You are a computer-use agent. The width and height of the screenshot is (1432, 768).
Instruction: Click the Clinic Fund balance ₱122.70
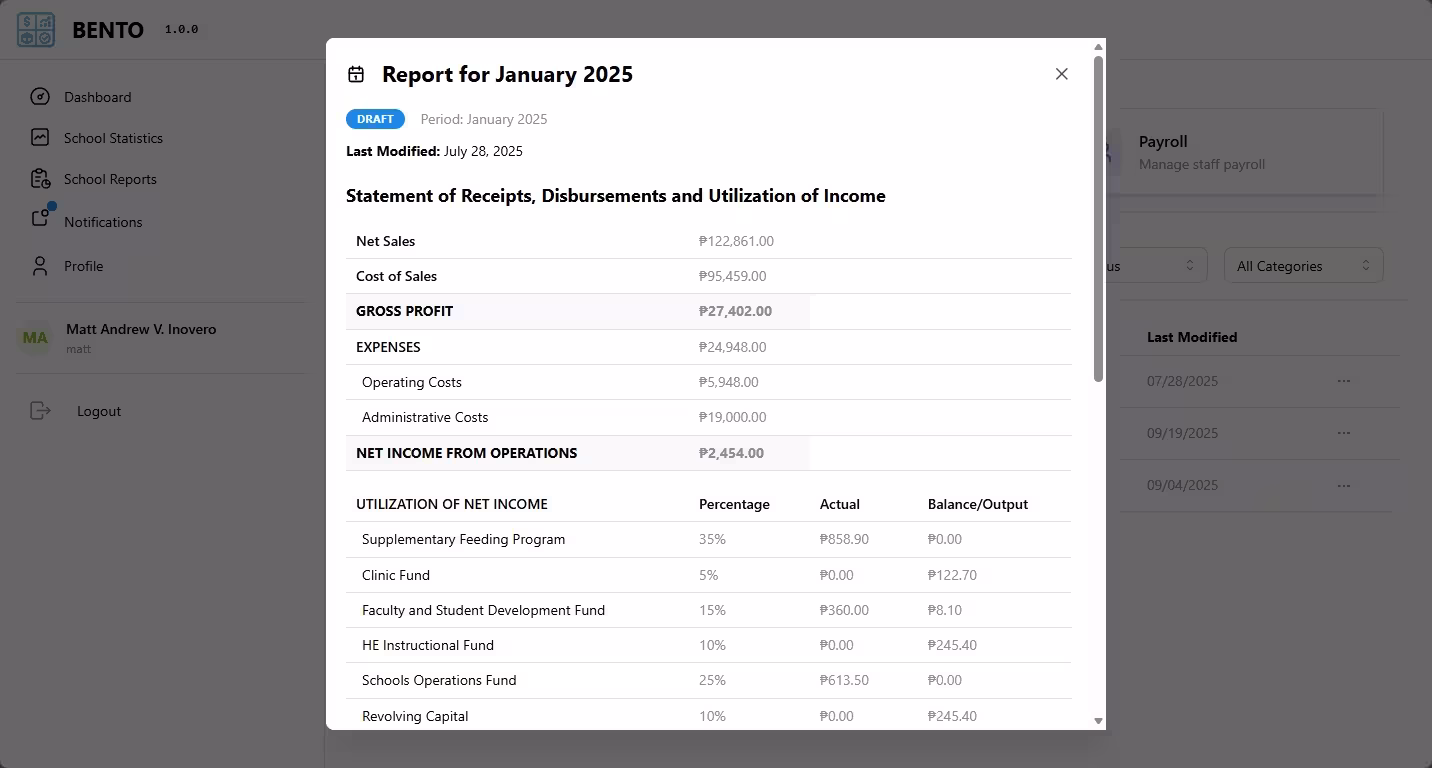pyautogui.click(x=952, y=575)
